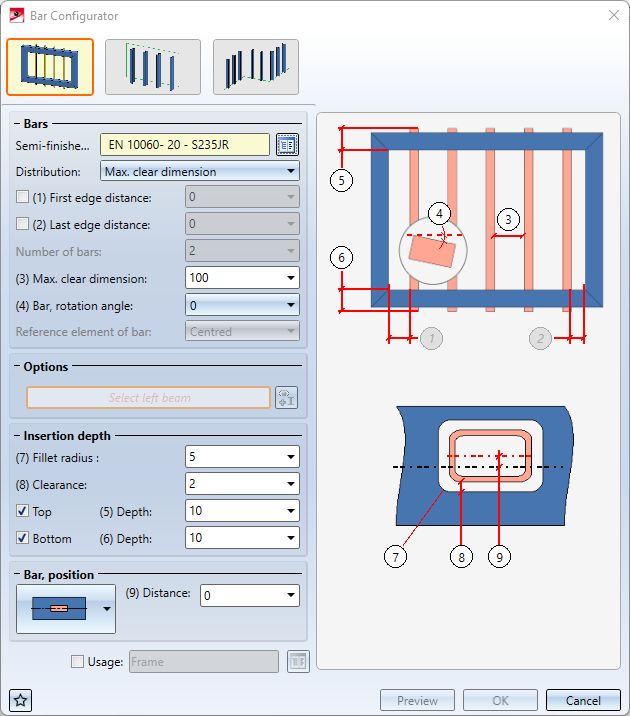Click the (3) Max. clear dimension label

point(81,279)
